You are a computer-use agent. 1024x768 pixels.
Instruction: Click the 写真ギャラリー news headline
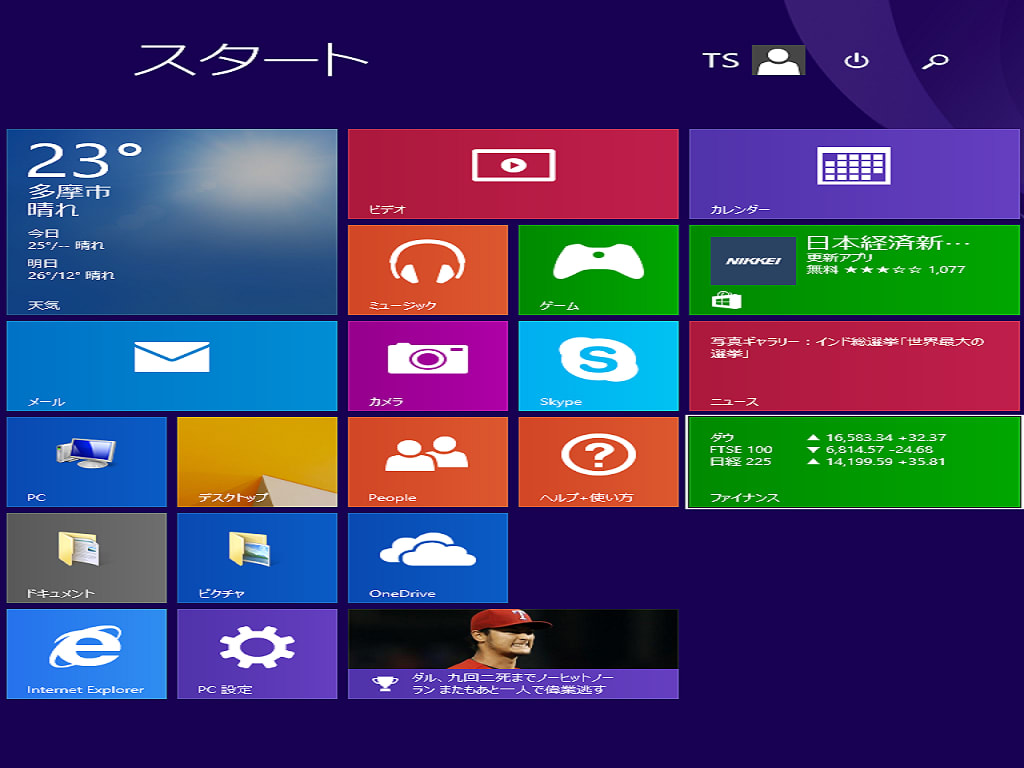(847, 347)
